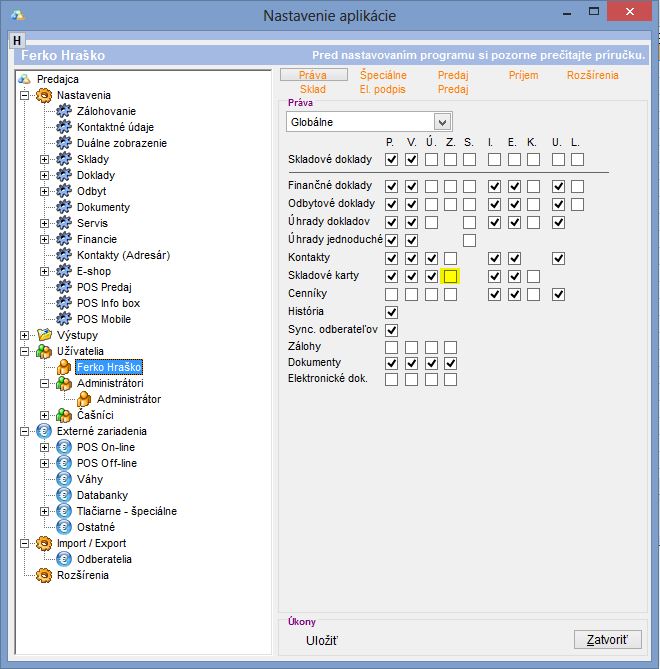Click the Odberatelia globe icon
The height and width of the screenshot is (669, 660).
pos(65,559)
